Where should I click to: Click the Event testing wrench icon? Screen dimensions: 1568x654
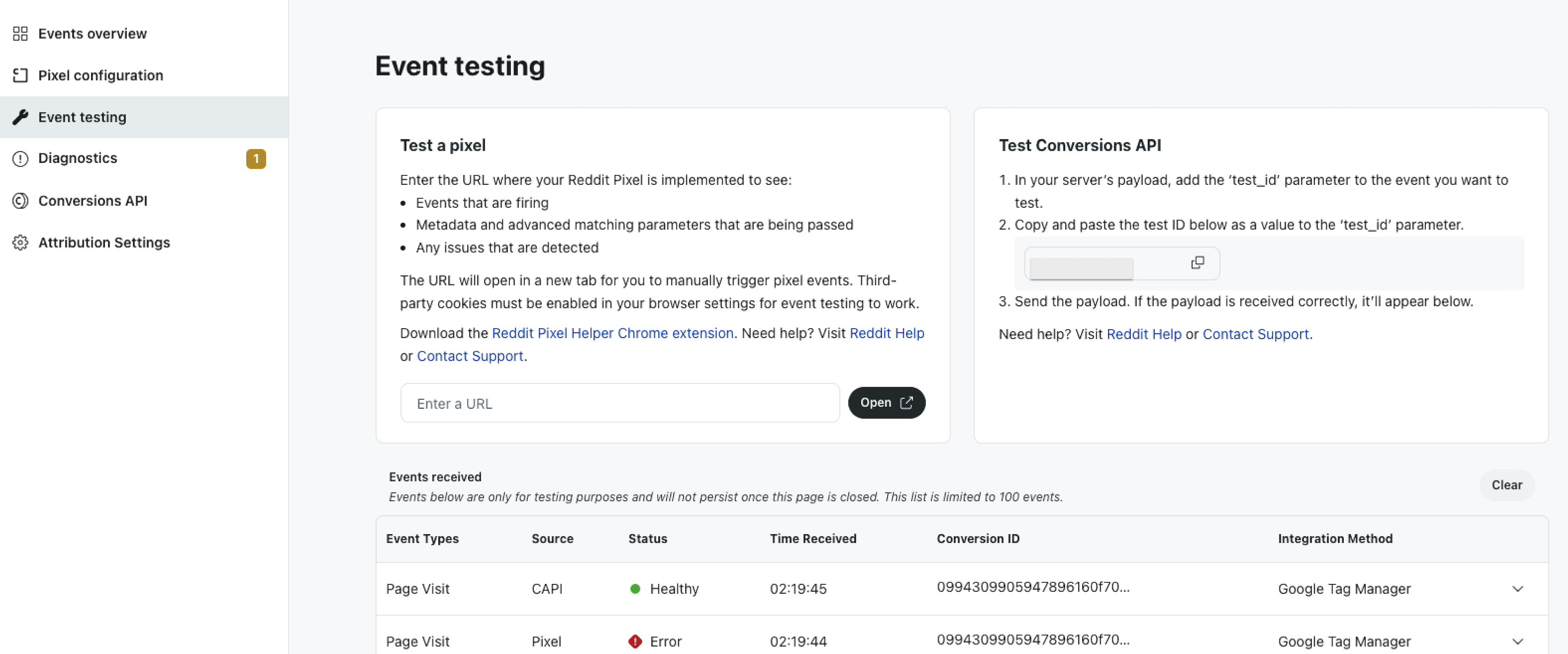(20, 117)
